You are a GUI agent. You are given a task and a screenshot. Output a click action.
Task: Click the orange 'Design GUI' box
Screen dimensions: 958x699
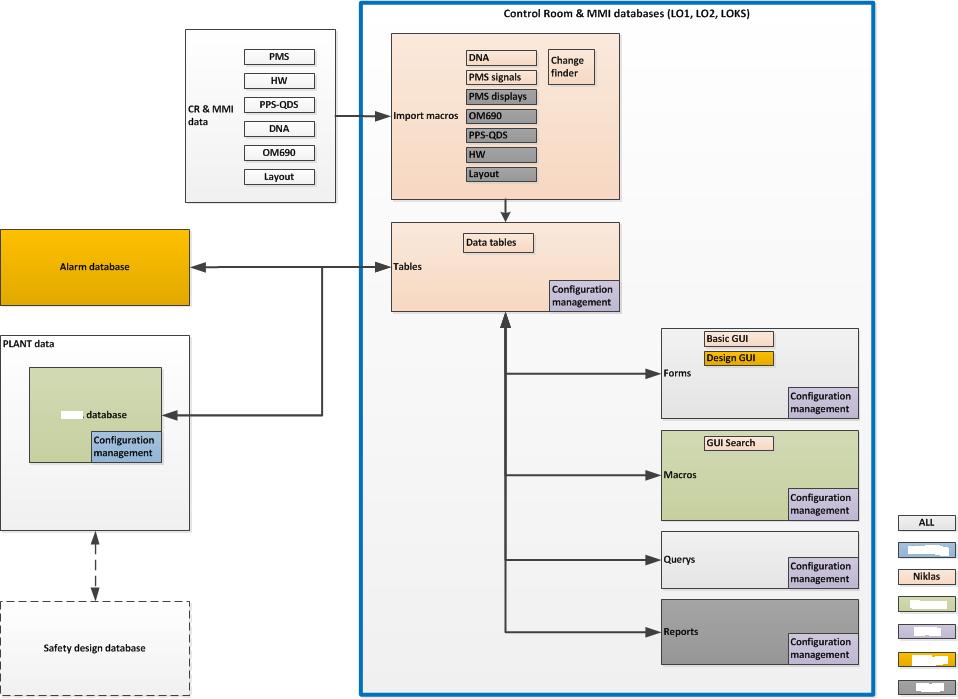[x=739, y=358]
